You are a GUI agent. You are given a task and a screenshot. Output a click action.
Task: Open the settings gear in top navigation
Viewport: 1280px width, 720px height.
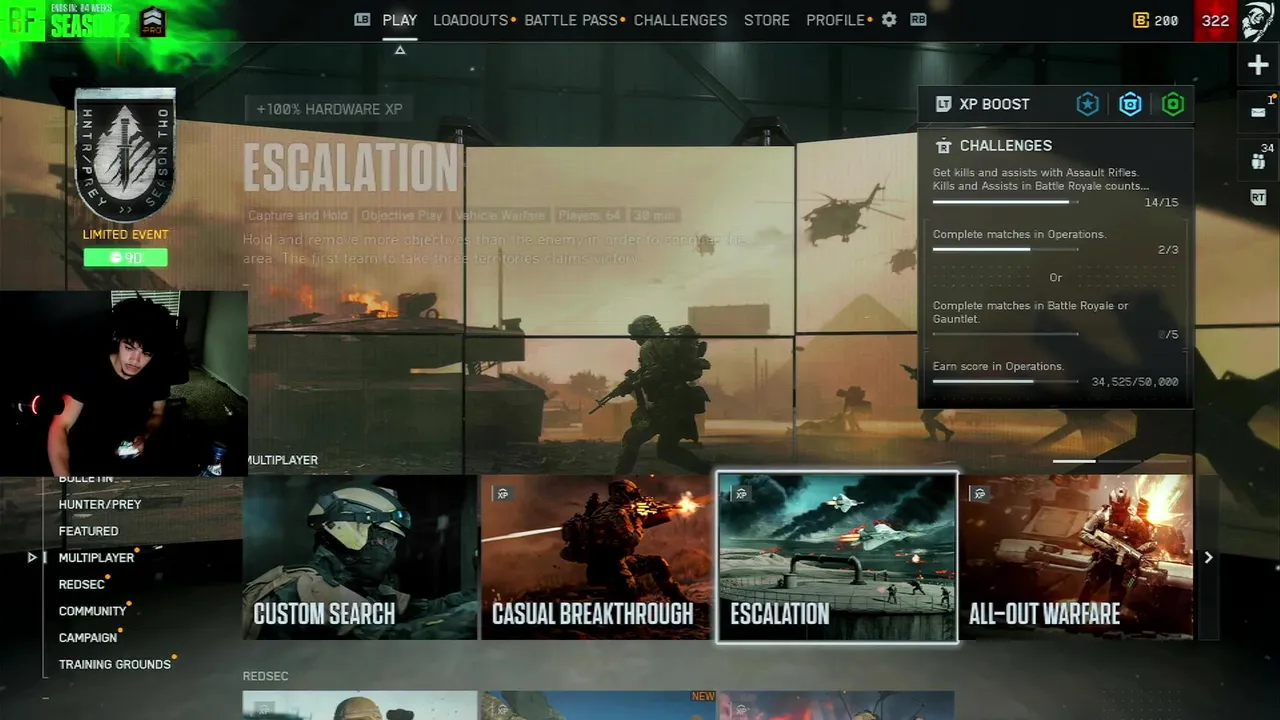click(889, 20)
